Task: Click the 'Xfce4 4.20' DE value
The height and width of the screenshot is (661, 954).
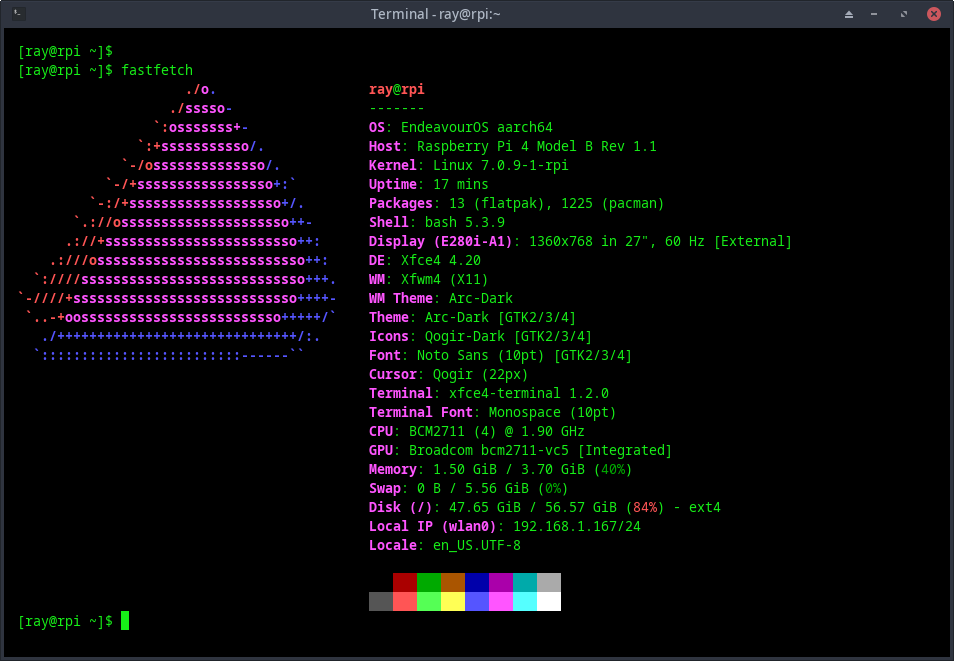Action: tap(440, 261)
